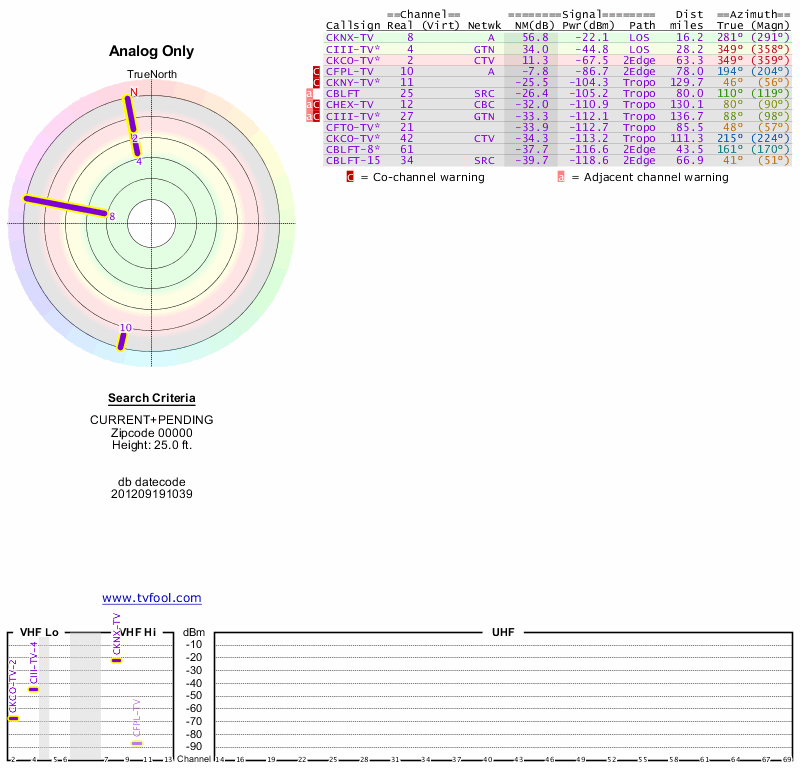Click the CKNX-TV signal marker in the VHF Hi chart
The height and width of the screenshot is (768, 800).
click(117, 660)
